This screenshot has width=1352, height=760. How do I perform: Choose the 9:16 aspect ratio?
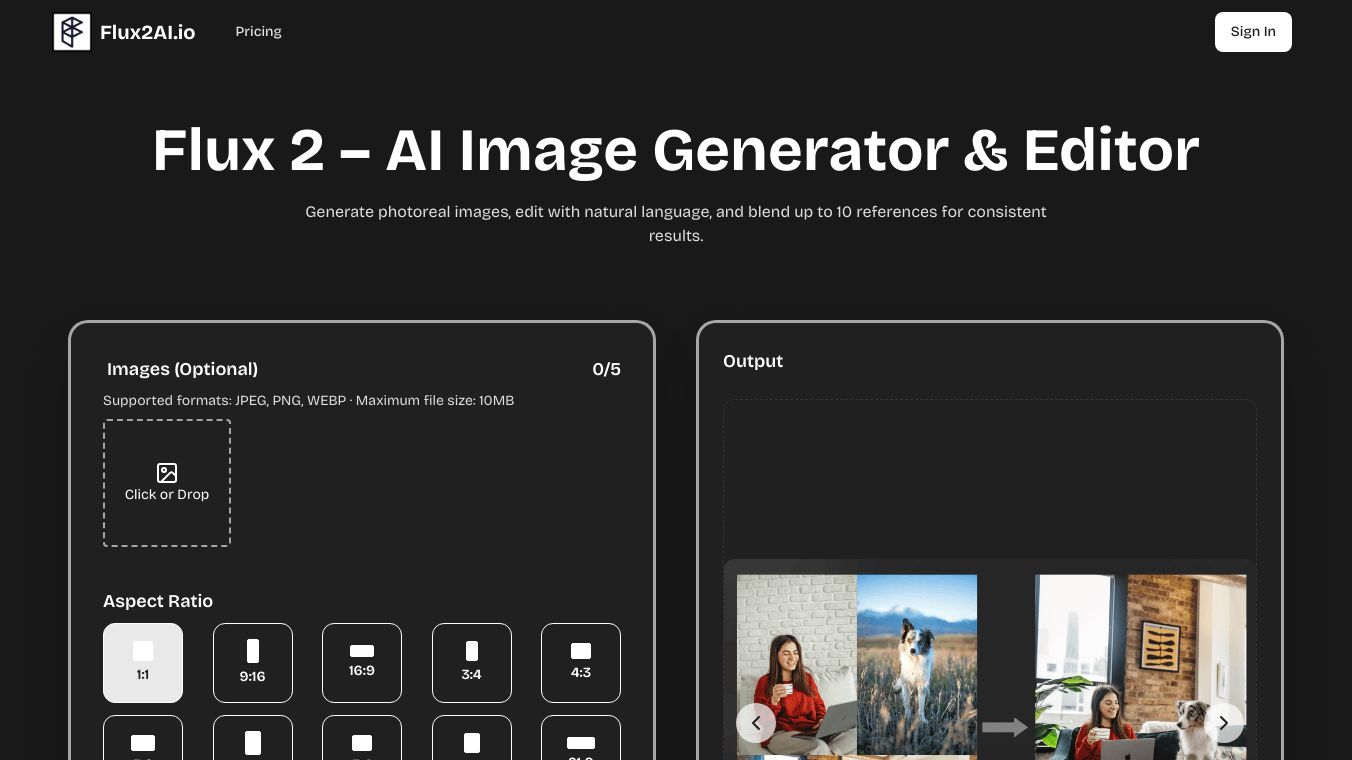253,663
